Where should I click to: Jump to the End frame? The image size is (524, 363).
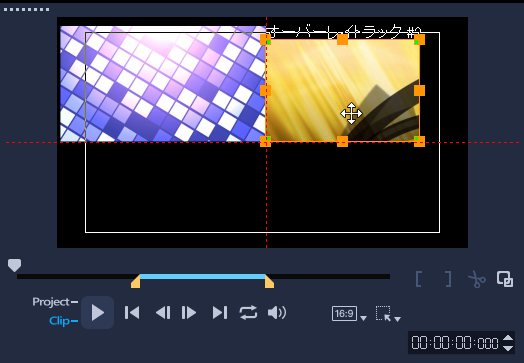tap(220, 313)
